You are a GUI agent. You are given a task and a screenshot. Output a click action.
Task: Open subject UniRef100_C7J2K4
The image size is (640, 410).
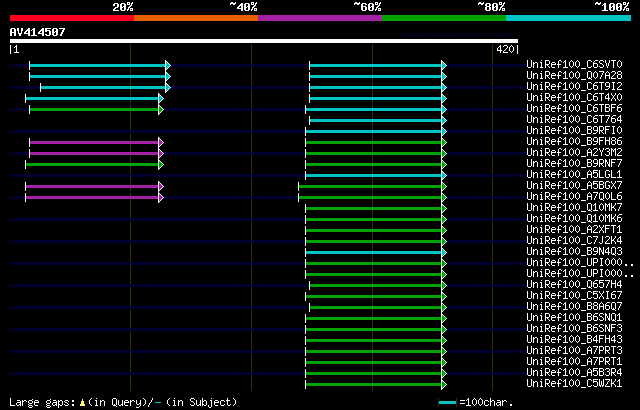(574, 241)
